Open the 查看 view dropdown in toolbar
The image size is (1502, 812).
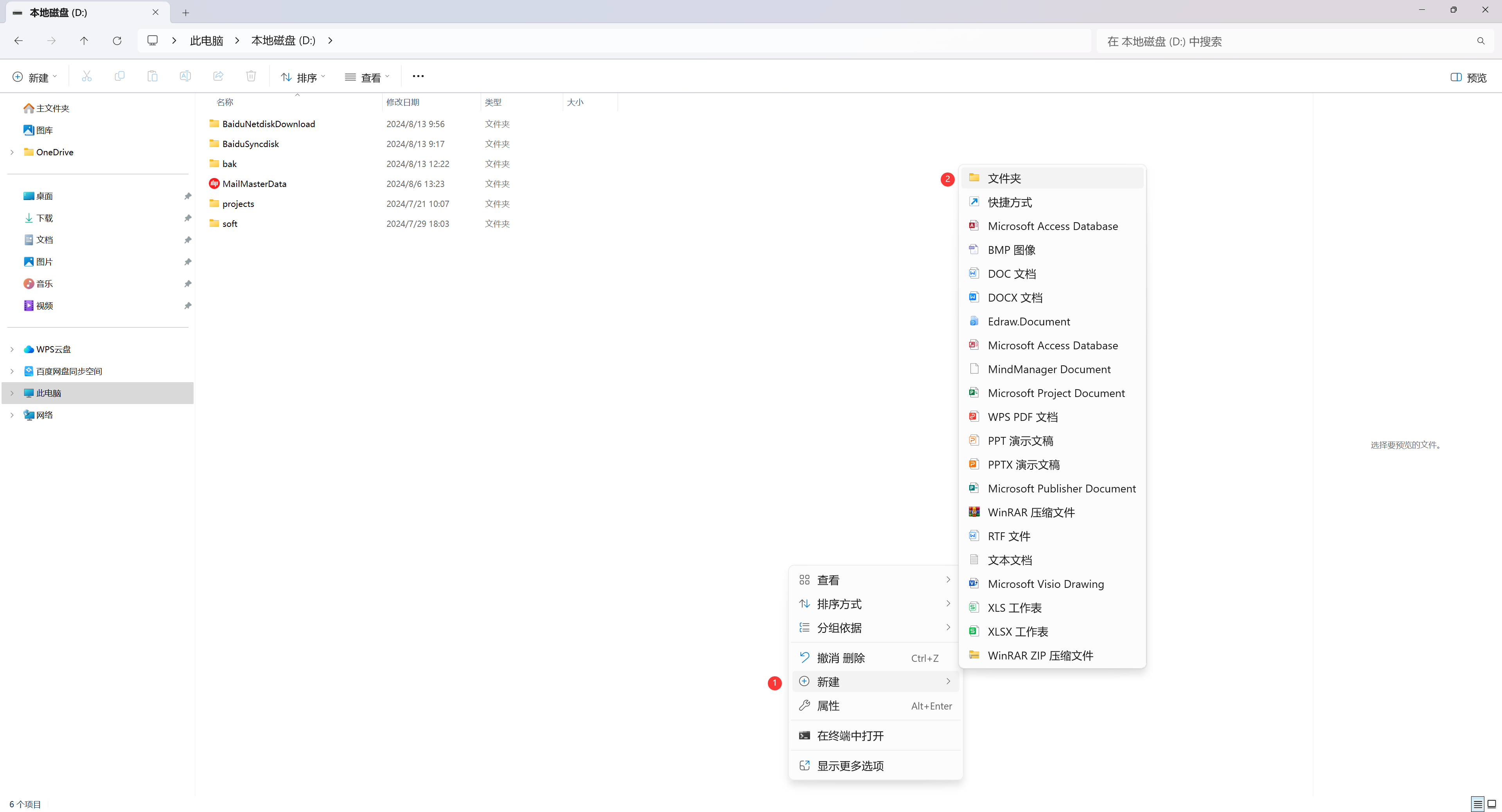[x=367, y=77]
